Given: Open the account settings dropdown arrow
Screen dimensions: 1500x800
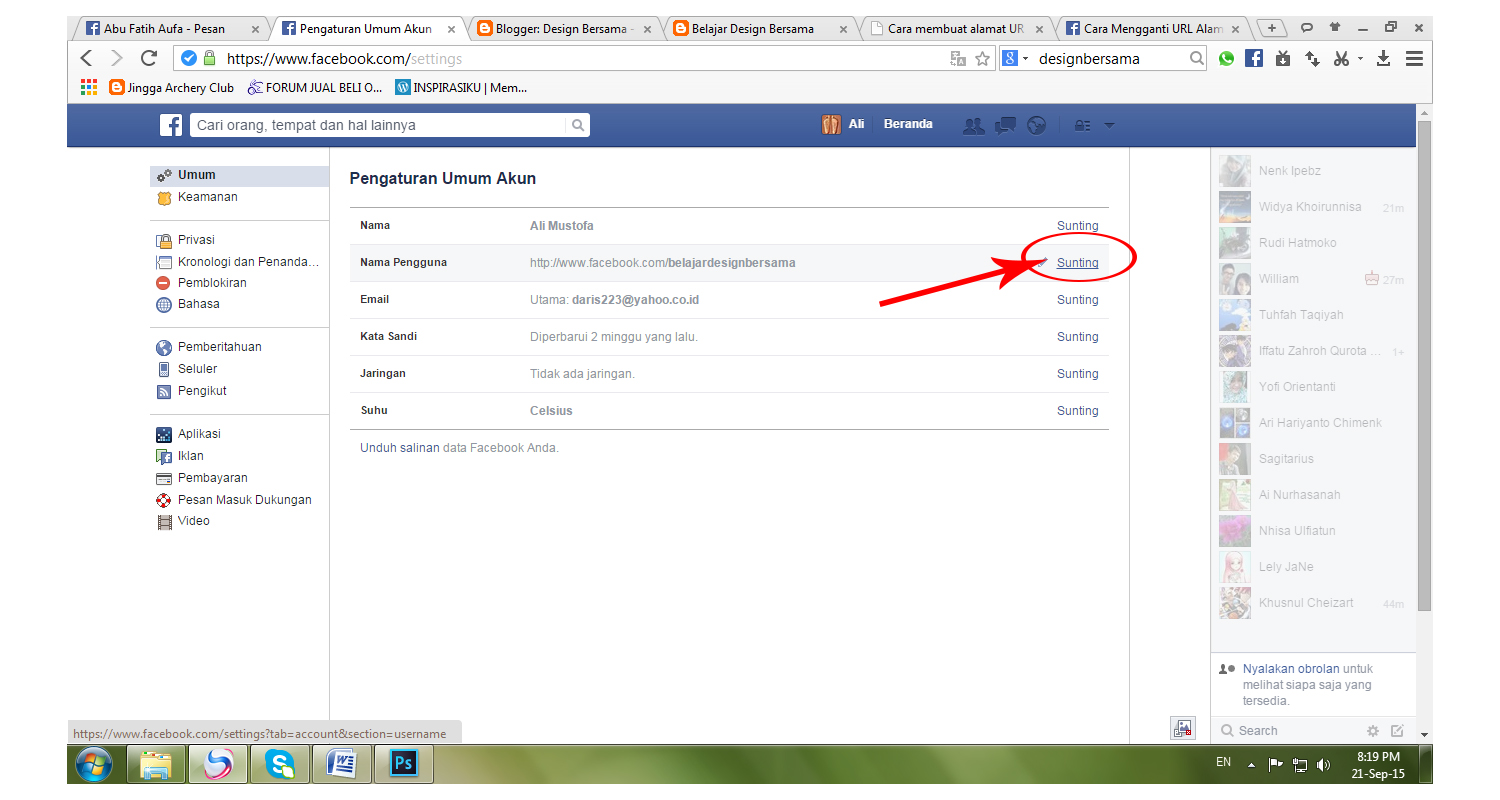Looking at the screenshot, I should [1109, 124].
